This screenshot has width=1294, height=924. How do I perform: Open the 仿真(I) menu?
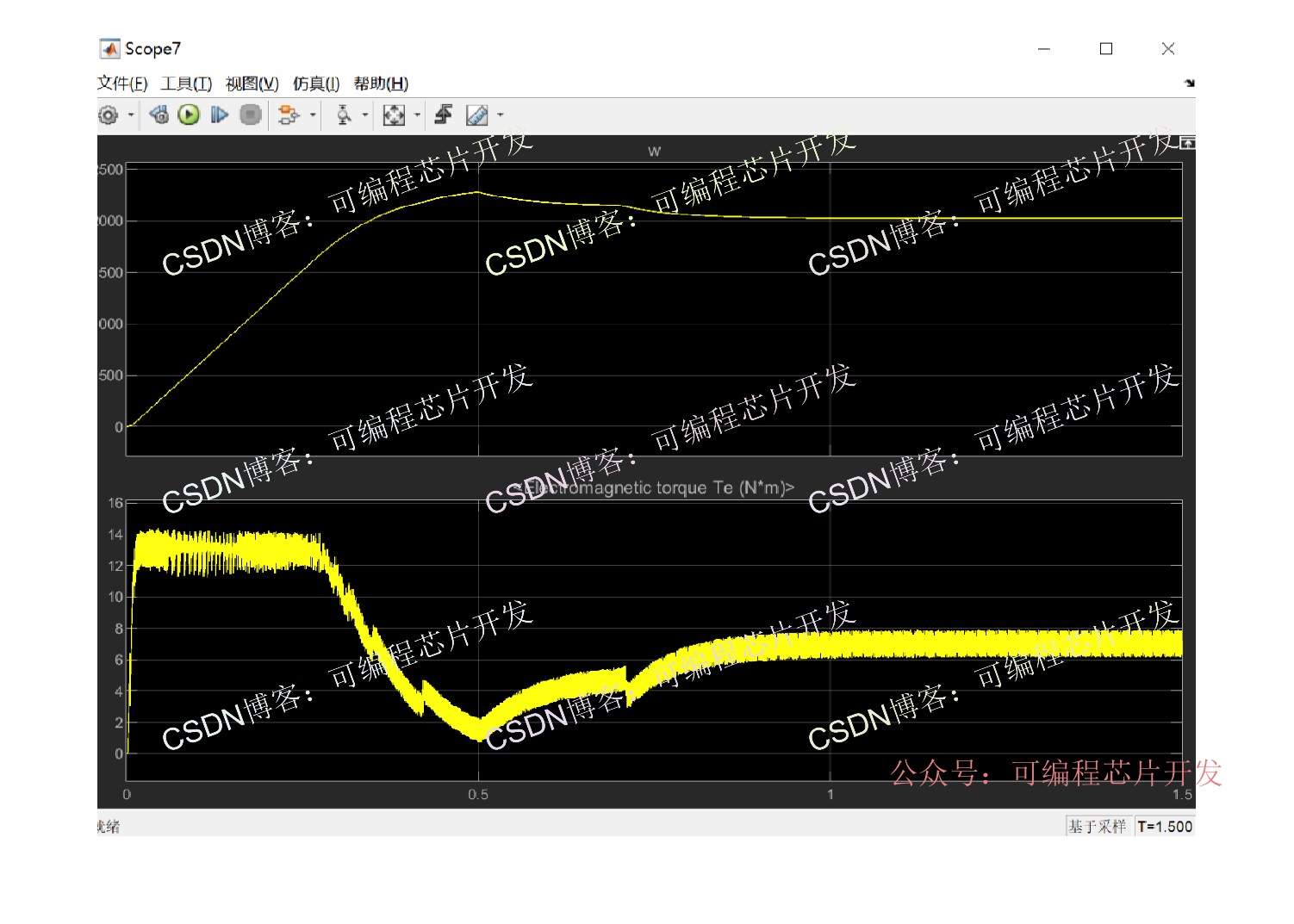click(316, 84)
